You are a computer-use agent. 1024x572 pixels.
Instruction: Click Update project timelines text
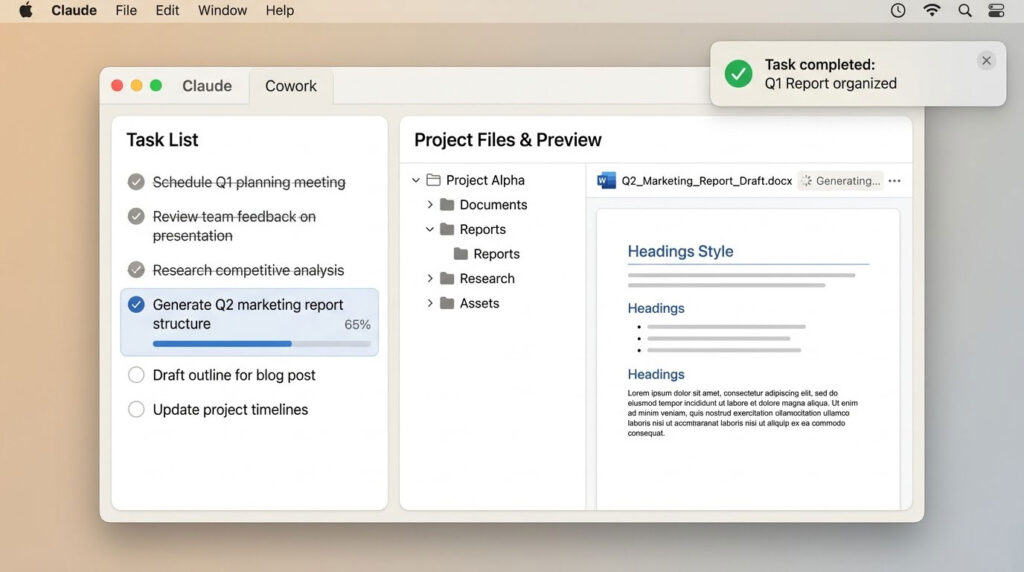point(231,409)
